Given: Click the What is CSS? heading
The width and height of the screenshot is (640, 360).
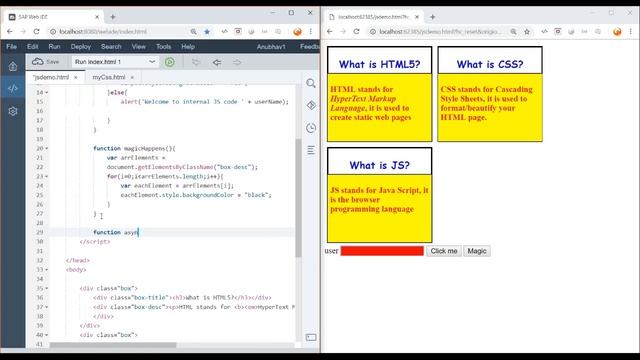Looking at the screenshot, I should 490,64.
